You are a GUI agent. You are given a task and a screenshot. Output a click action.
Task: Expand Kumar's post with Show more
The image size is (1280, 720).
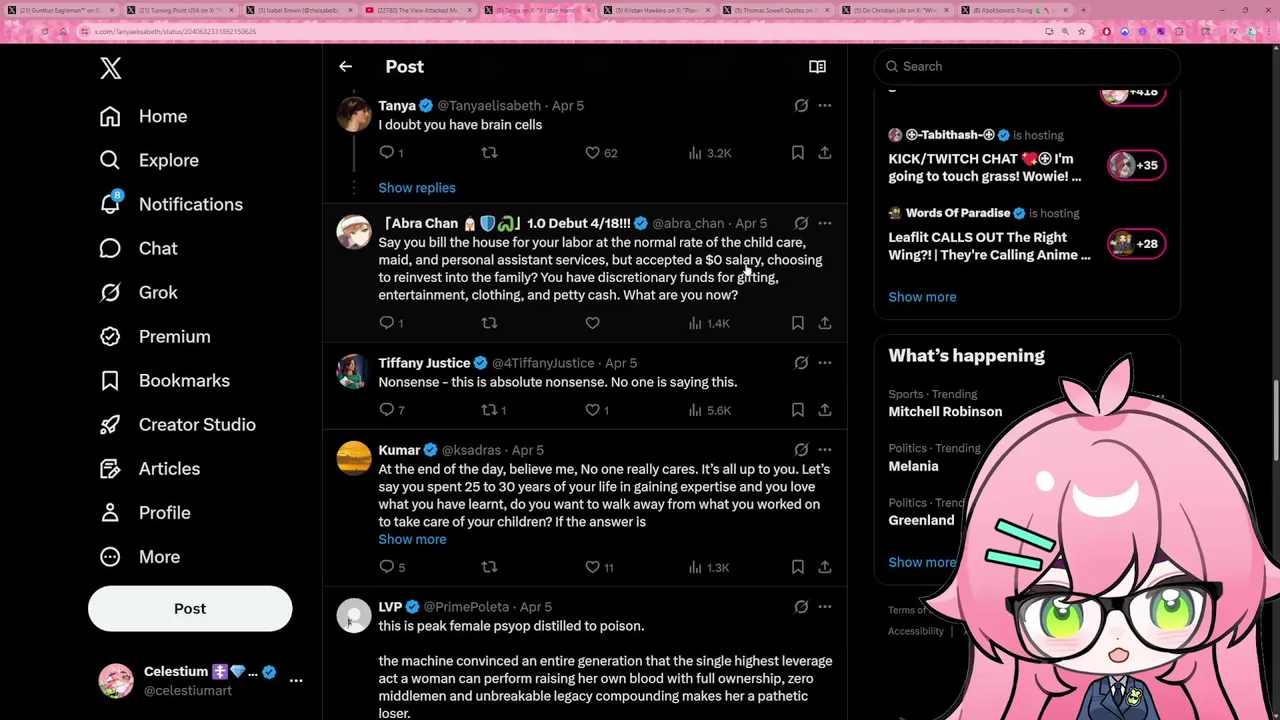point(412,539)
